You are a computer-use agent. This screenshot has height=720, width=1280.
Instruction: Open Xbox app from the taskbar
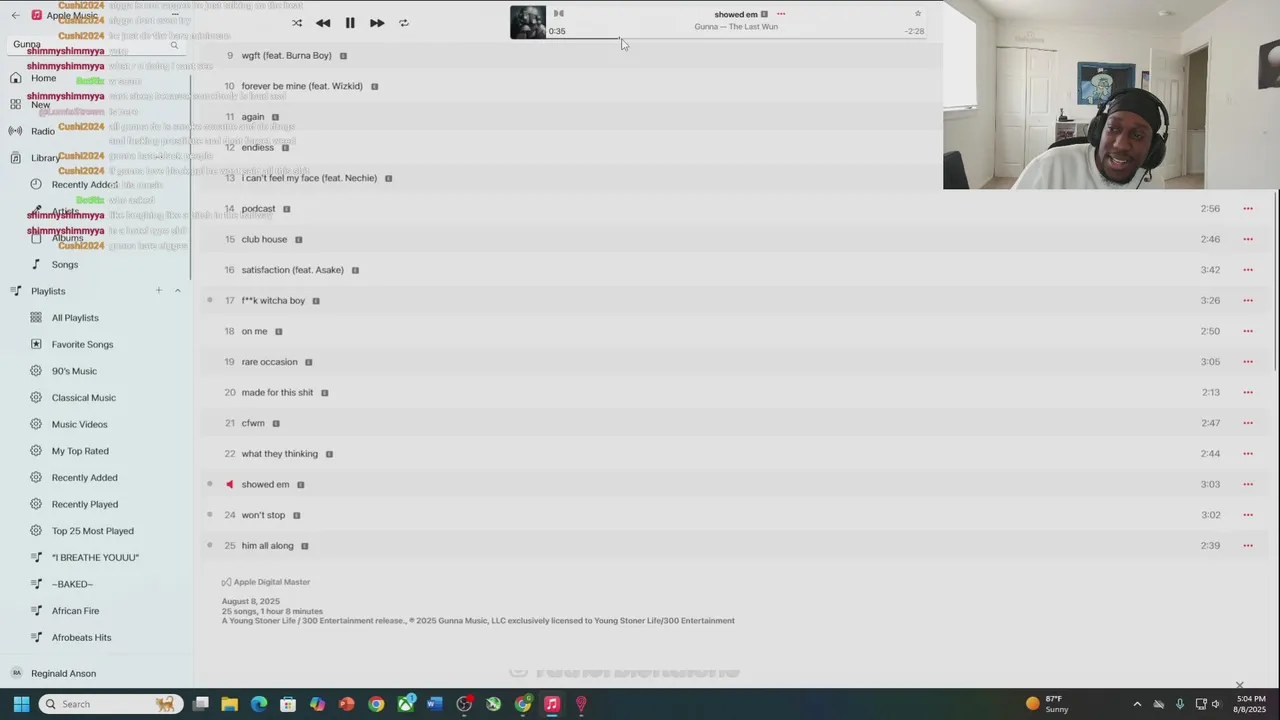[x=405, y=704]
